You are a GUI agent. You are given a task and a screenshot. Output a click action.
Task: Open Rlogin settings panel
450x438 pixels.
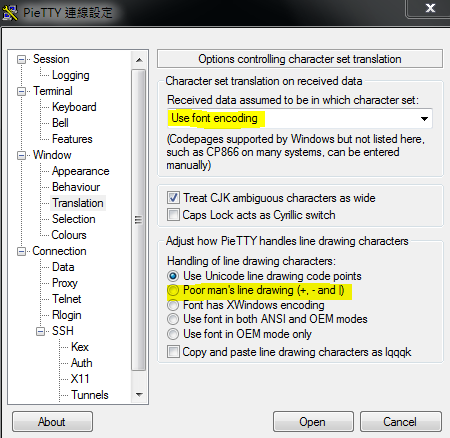67,315
